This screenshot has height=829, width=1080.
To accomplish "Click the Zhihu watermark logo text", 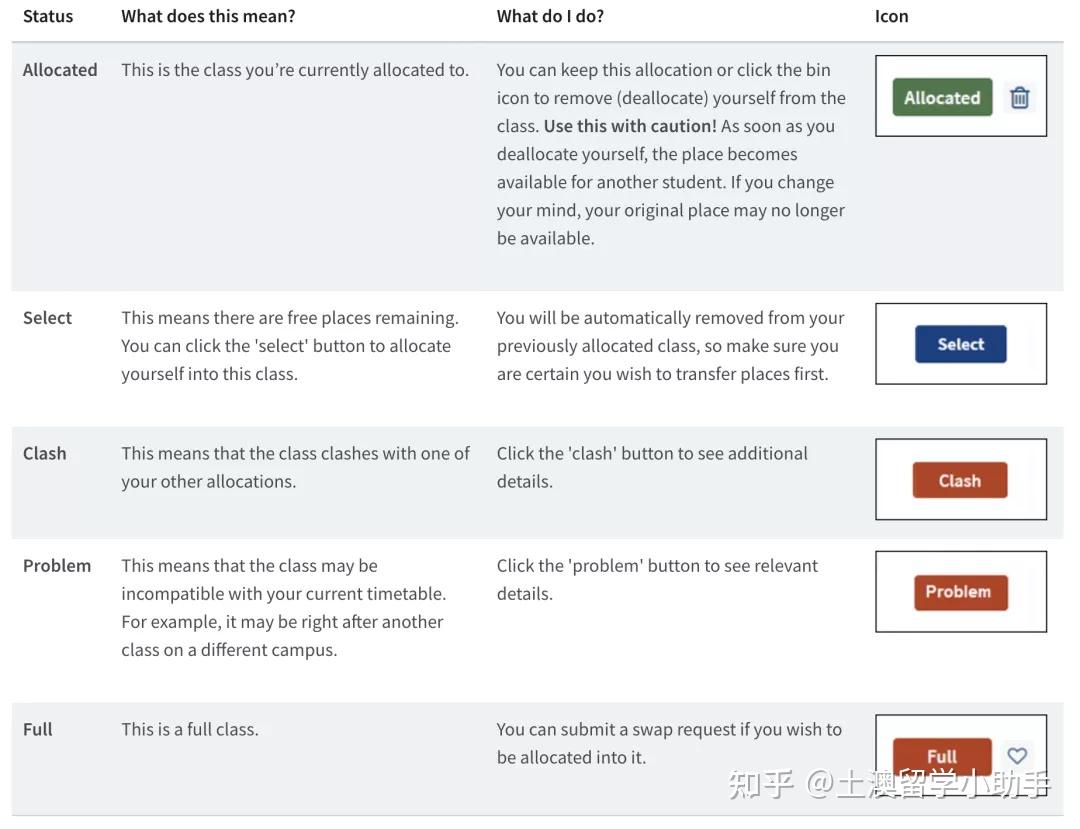I will coord(762,784).
